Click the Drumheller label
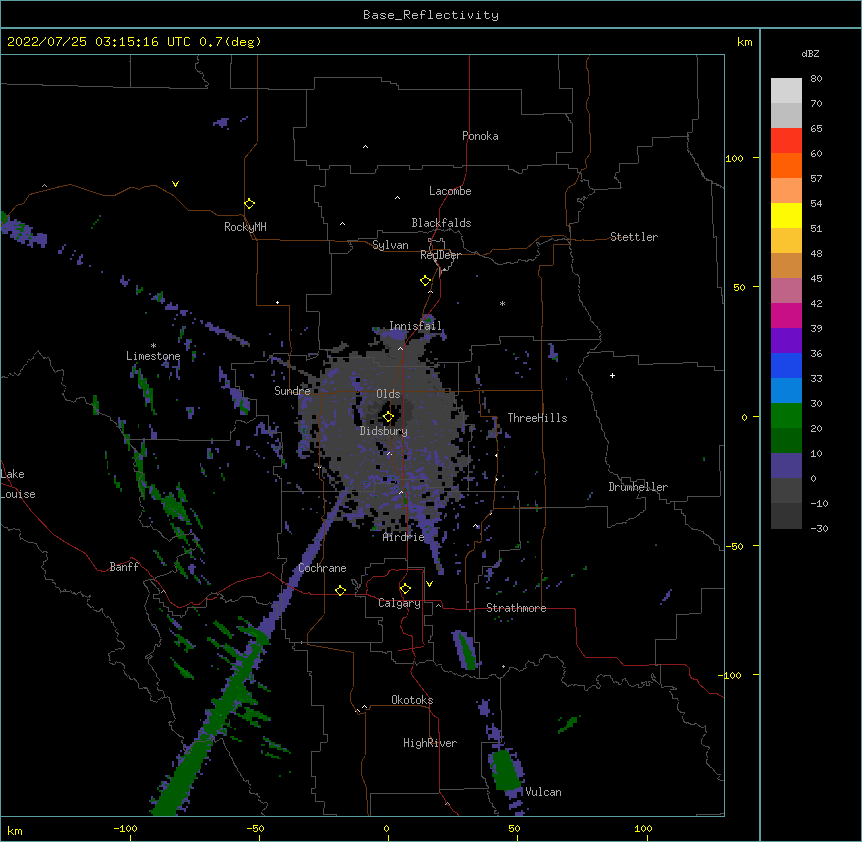 tap(638, 487)
